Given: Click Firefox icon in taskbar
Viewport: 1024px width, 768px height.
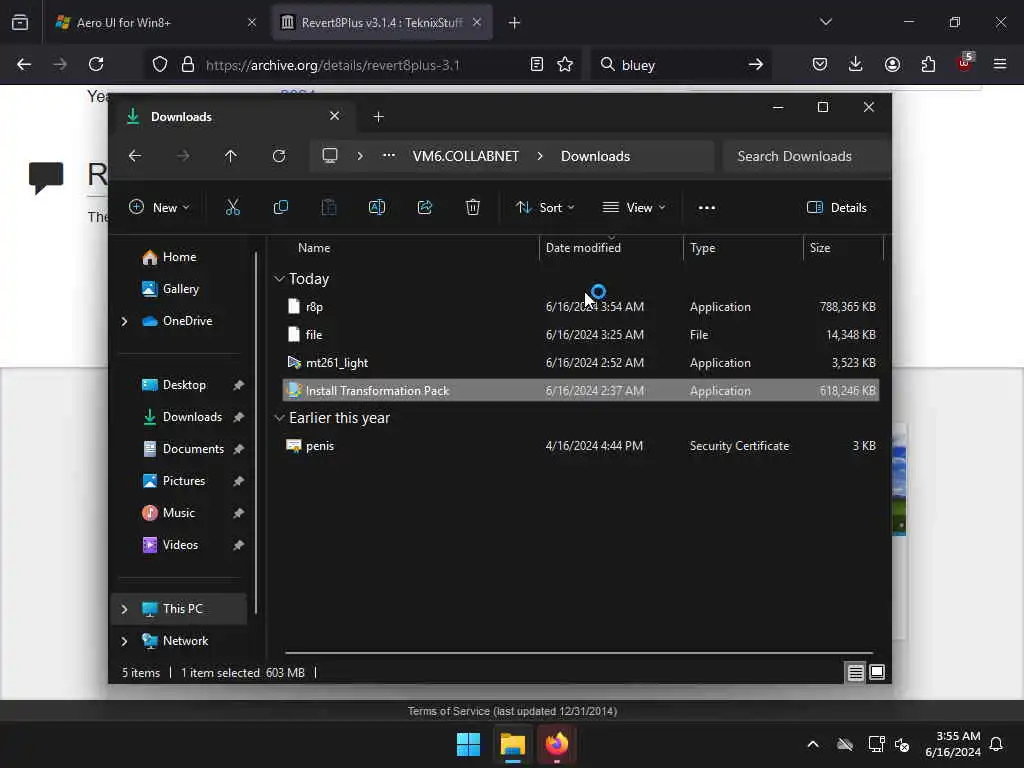Looking at the screenshot, I should coord(557,744).
